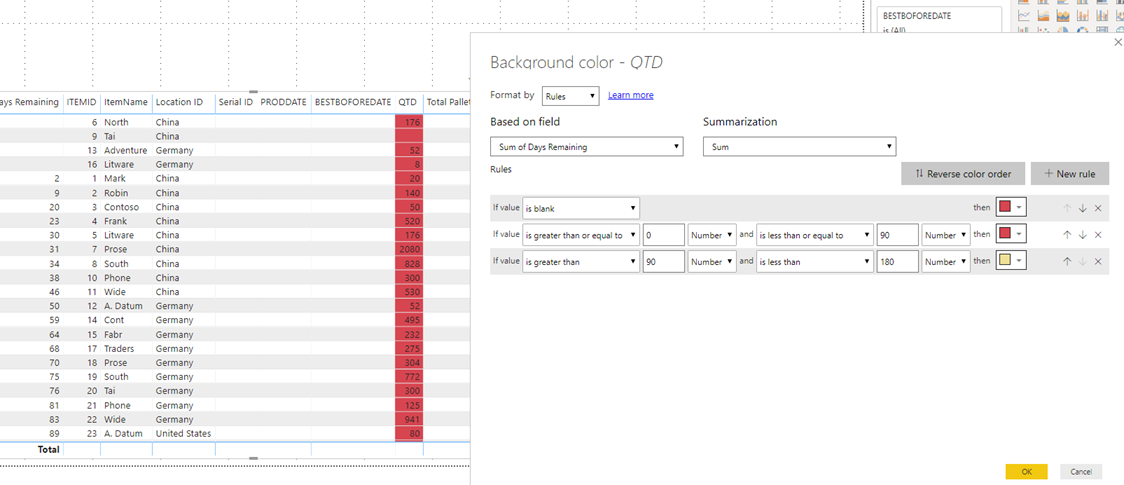Edit the minimum value field containing 0

point(663,235)
